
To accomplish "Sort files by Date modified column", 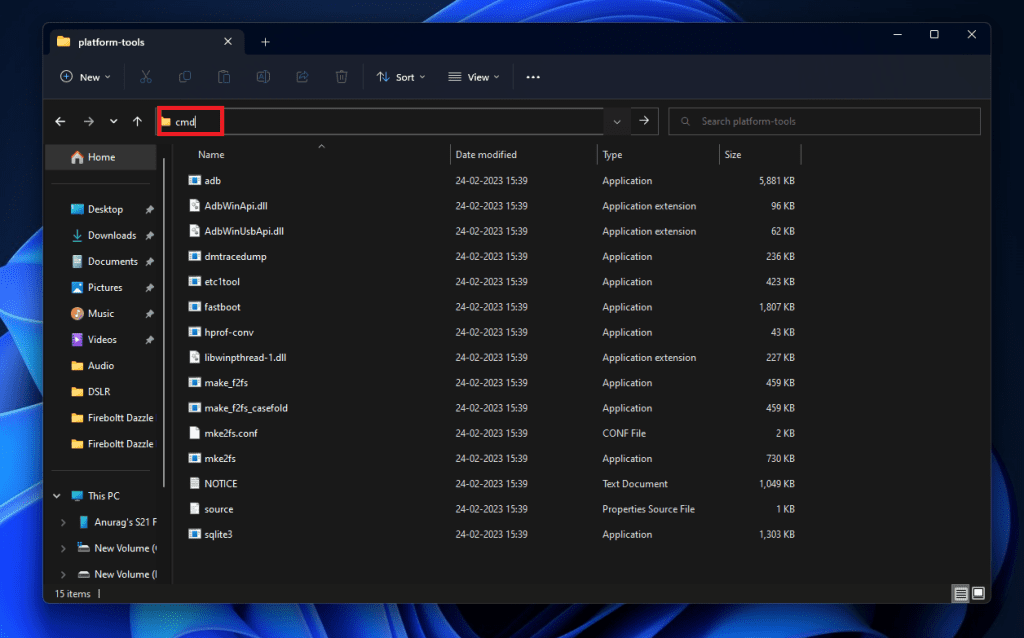I will coord(486,155).
